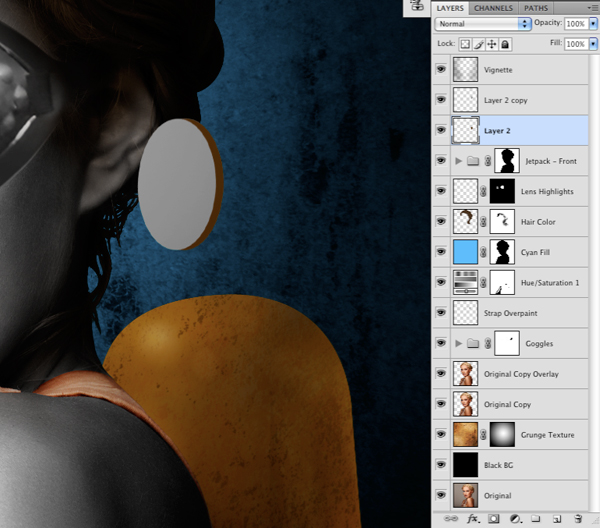Click the mask link icon on Jetpack - Front
The height and width of the screenshot is (528, 600).
488,161
